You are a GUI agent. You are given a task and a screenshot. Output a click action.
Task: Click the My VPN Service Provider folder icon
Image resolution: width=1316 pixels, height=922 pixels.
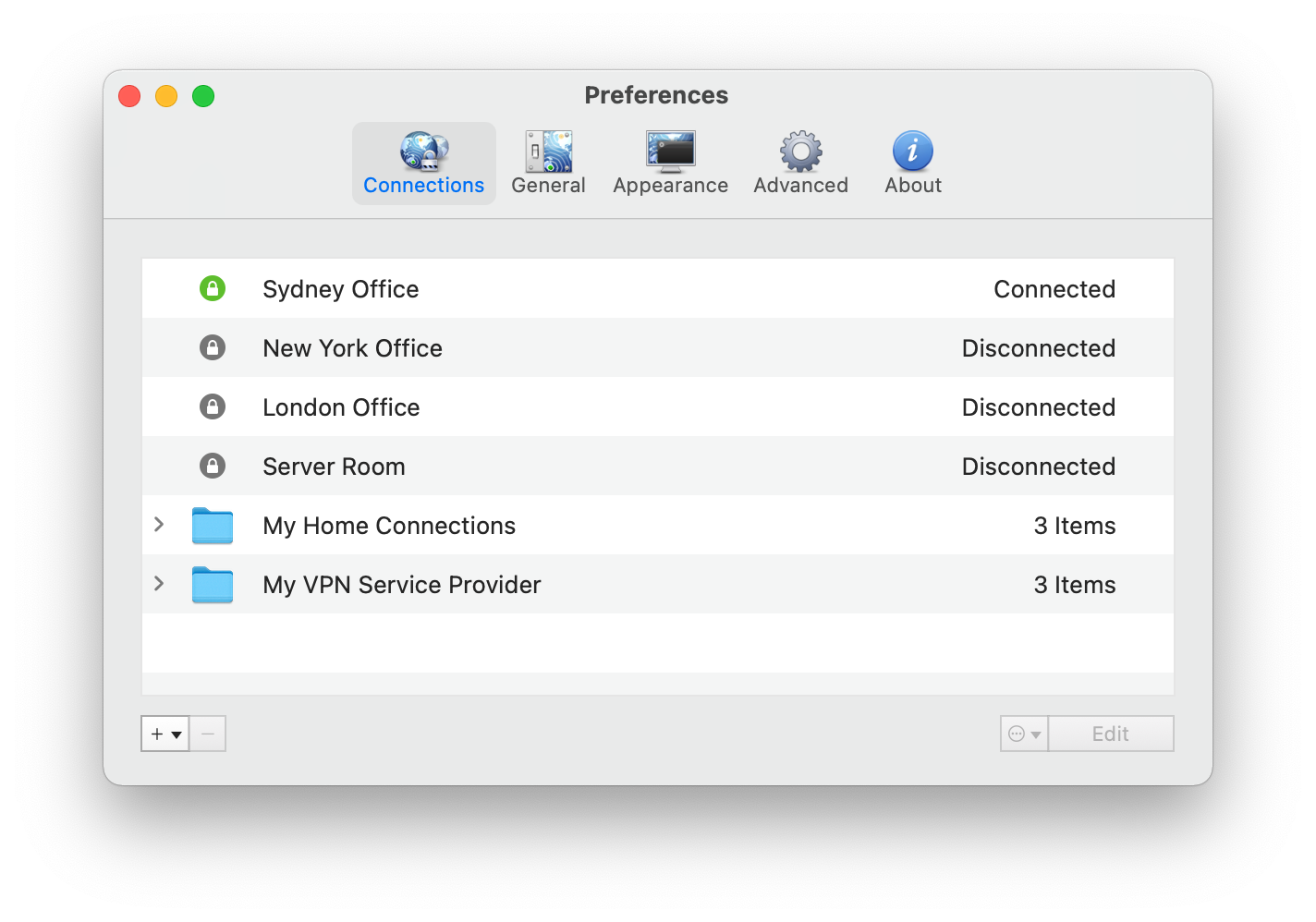tap(213, 585)
